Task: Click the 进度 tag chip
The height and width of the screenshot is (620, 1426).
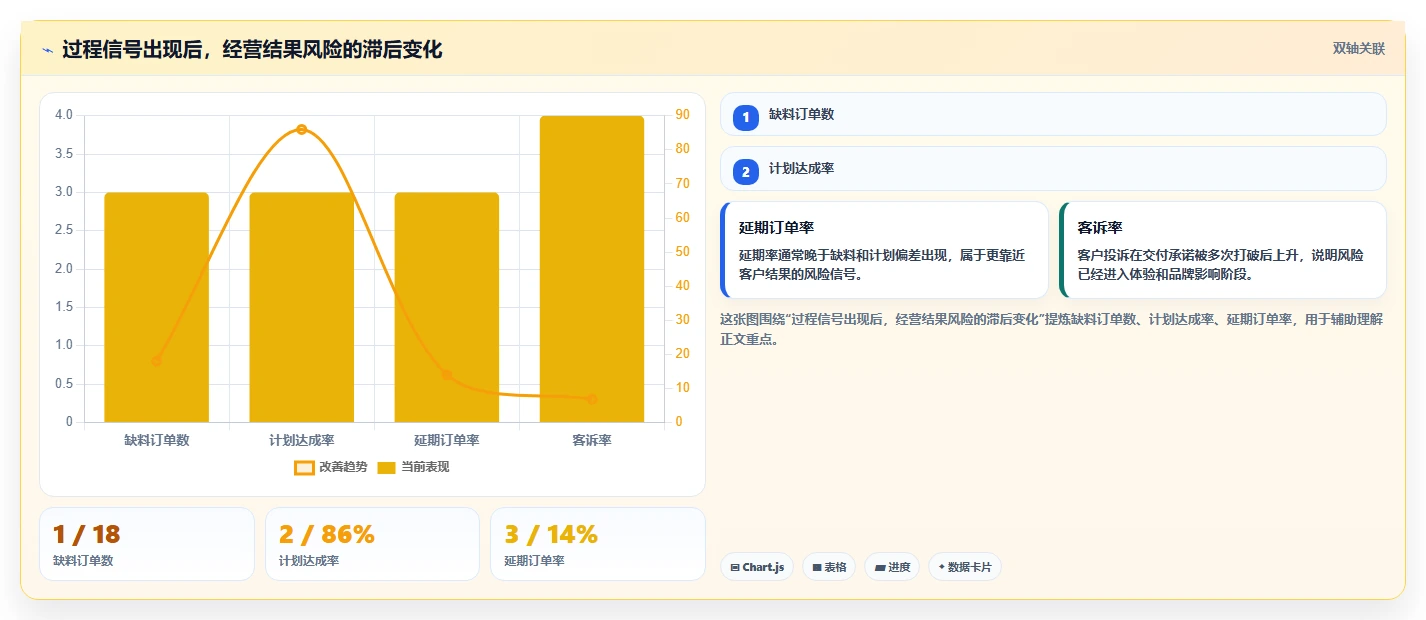Action: [892, 567]
